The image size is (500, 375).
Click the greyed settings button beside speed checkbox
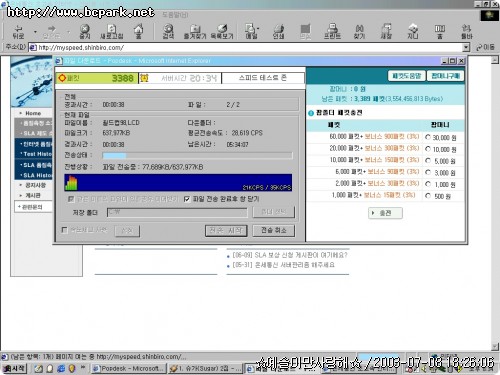[x=127, y=231]
